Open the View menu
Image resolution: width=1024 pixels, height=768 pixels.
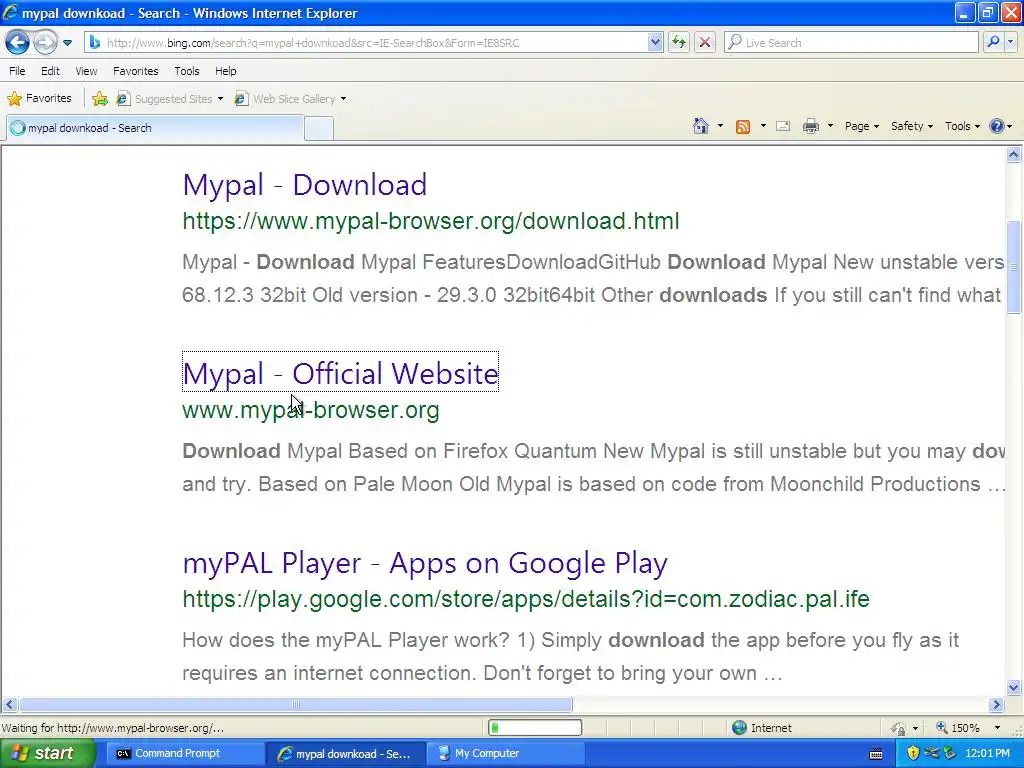click(86, 71)
